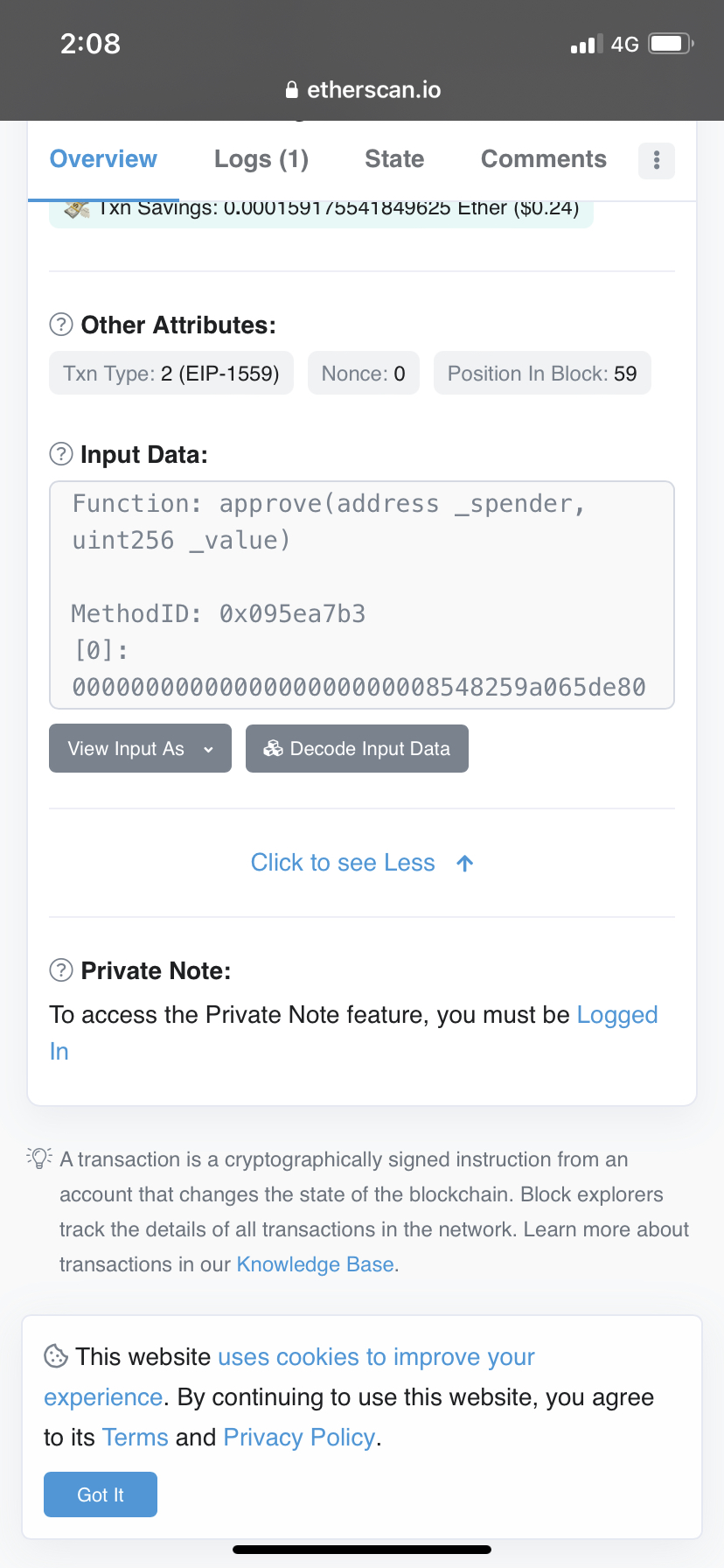Tap the lock icon beside etherscan.io
The width and height of the screenshot is (724, 1568).
292,90
